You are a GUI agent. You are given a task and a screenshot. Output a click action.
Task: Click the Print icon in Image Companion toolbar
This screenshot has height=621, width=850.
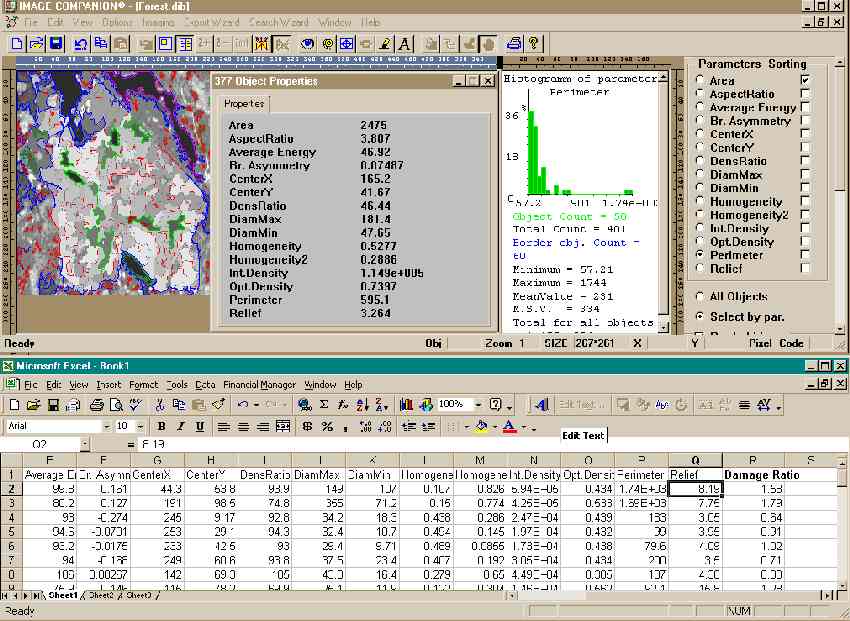pos(514,43)
